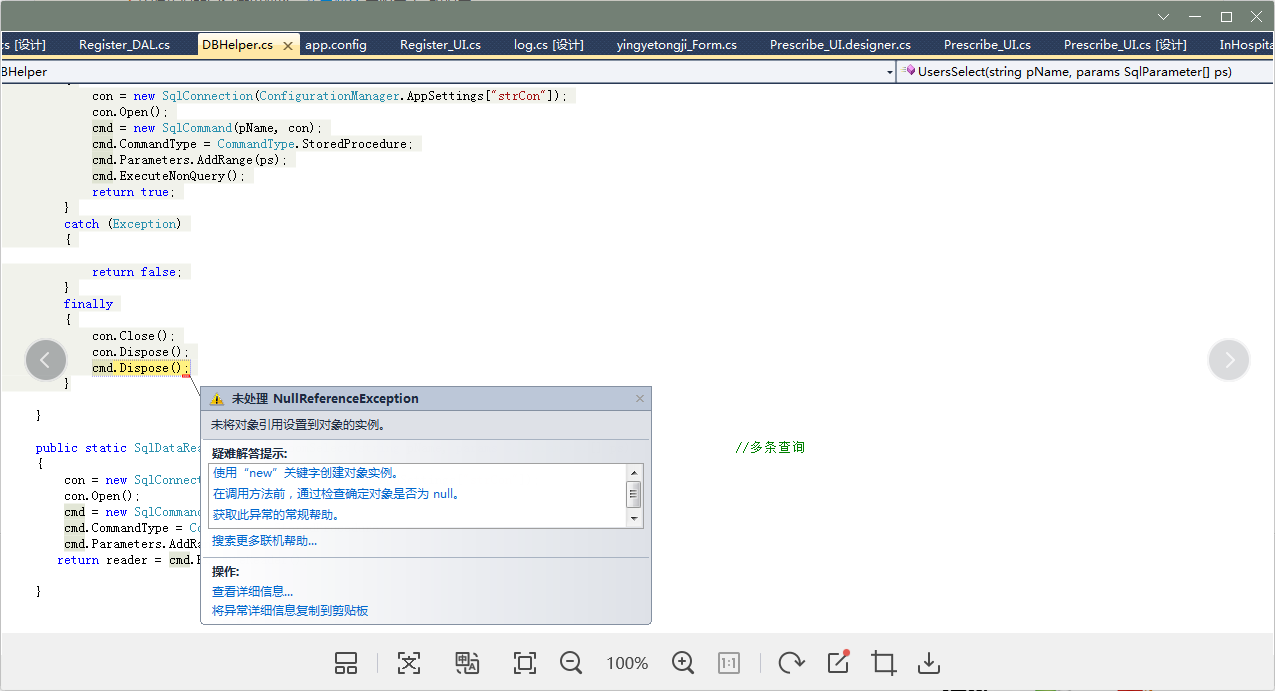Enter full screen view mode
The image size is (1275, 691).
coord(524,663)
